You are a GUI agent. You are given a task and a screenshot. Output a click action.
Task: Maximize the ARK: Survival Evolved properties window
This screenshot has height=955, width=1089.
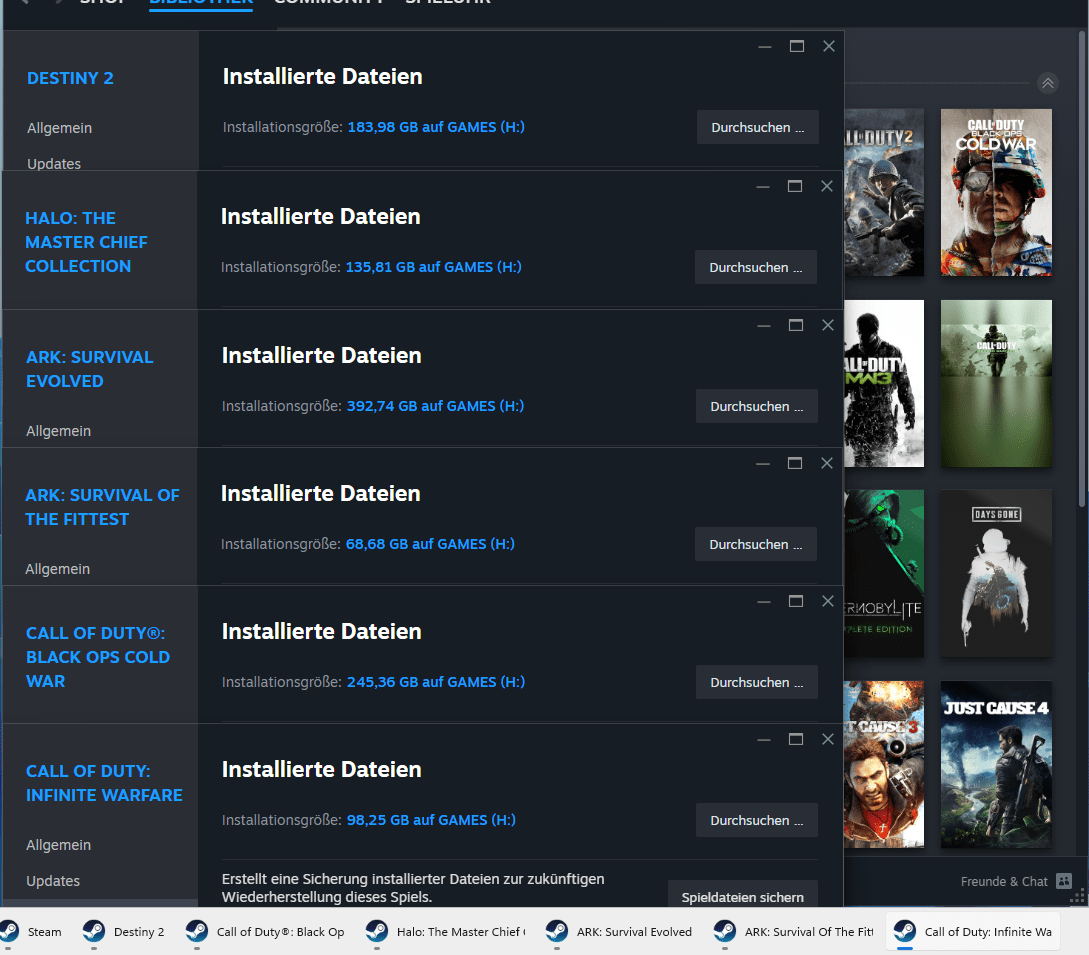point(796,325)
